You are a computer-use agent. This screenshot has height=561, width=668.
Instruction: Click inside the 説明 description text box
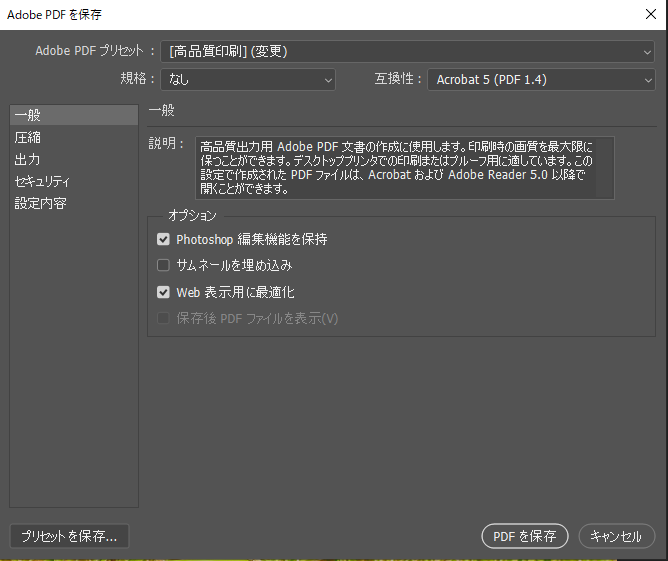(403, 167)
